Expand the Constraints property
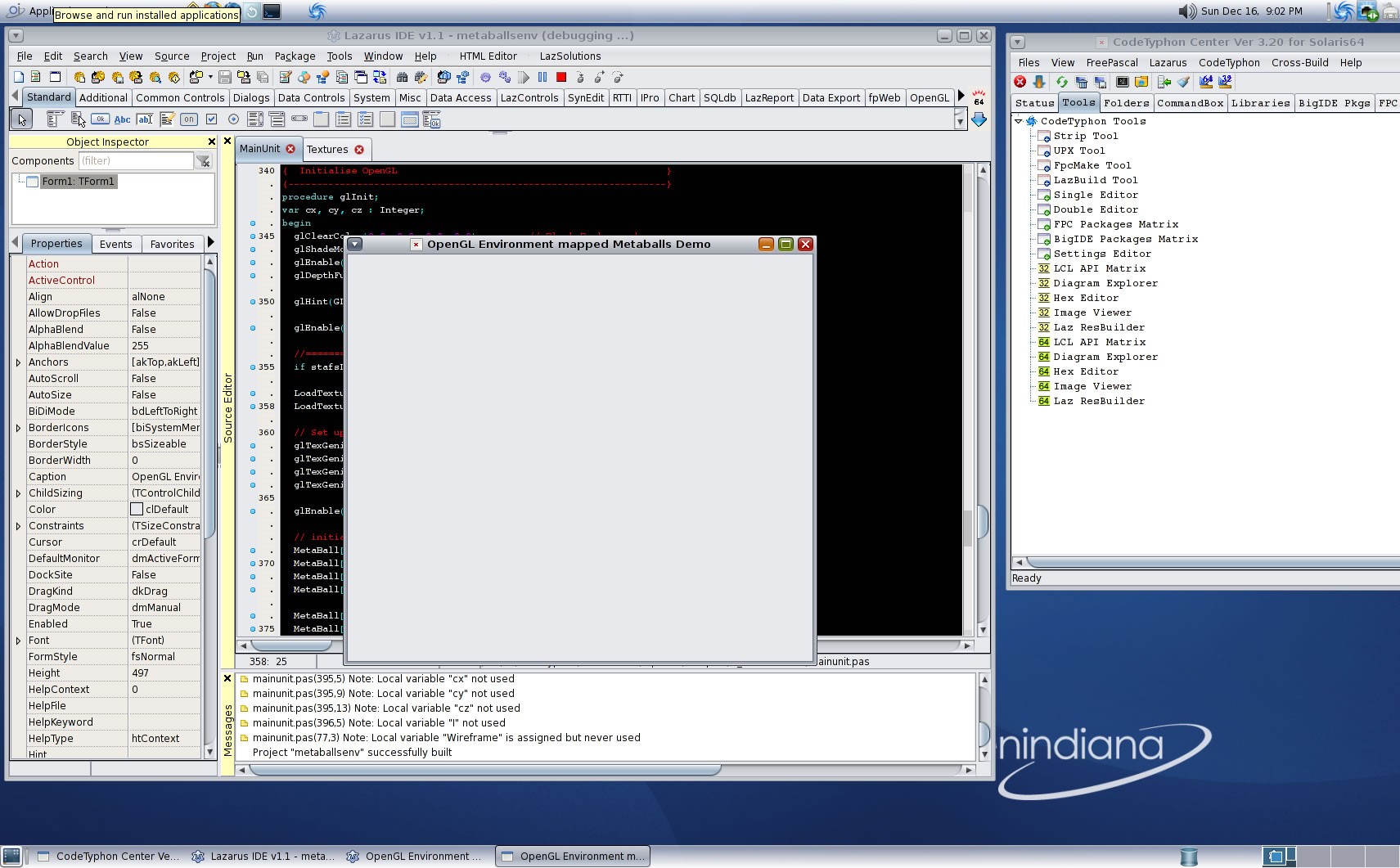This screenshot has width=1400, height=868. click(18, 526)
